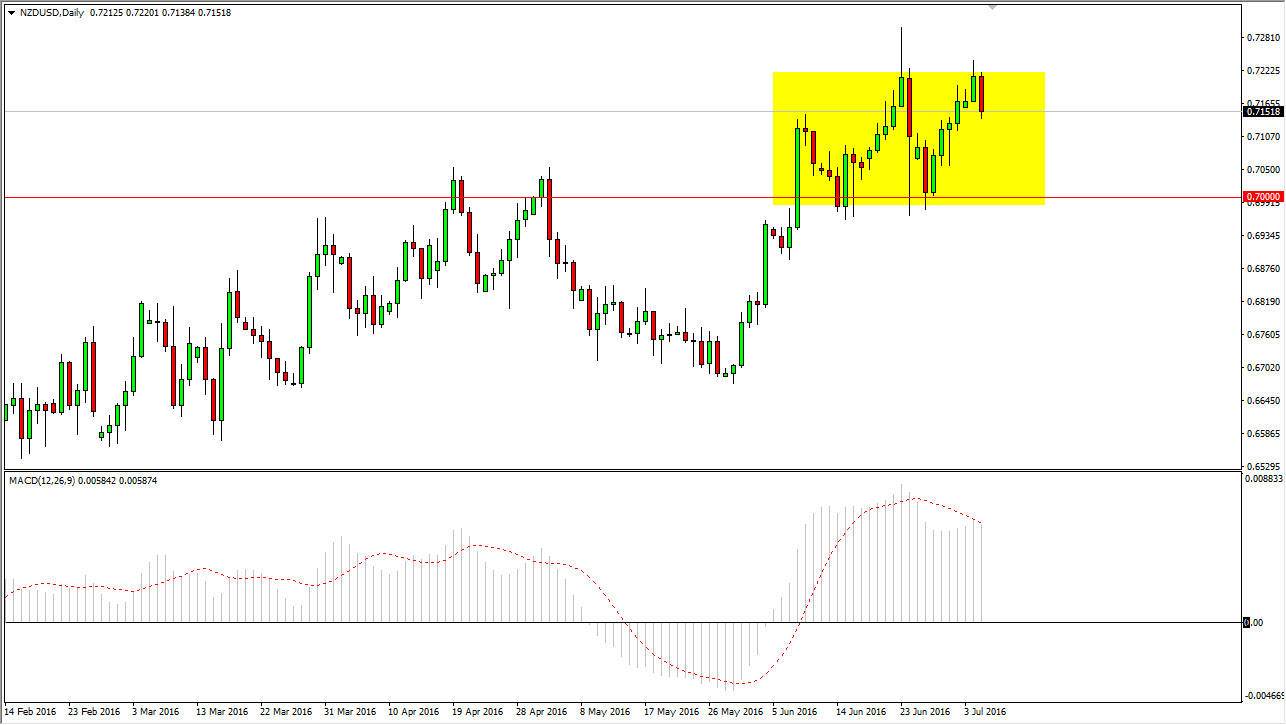Click the MACD histogram peak bar
Screen dimensions: 1286x725
[901, 550]
